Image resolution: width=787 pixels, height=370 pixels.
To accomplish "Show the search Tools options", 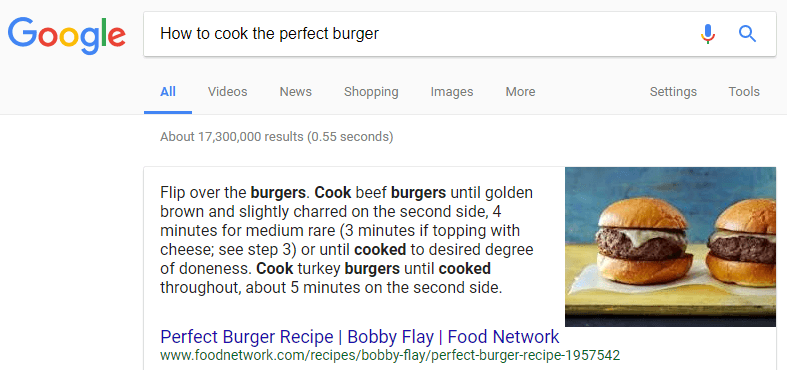I will pyautogui.click(x=744, y=92).
